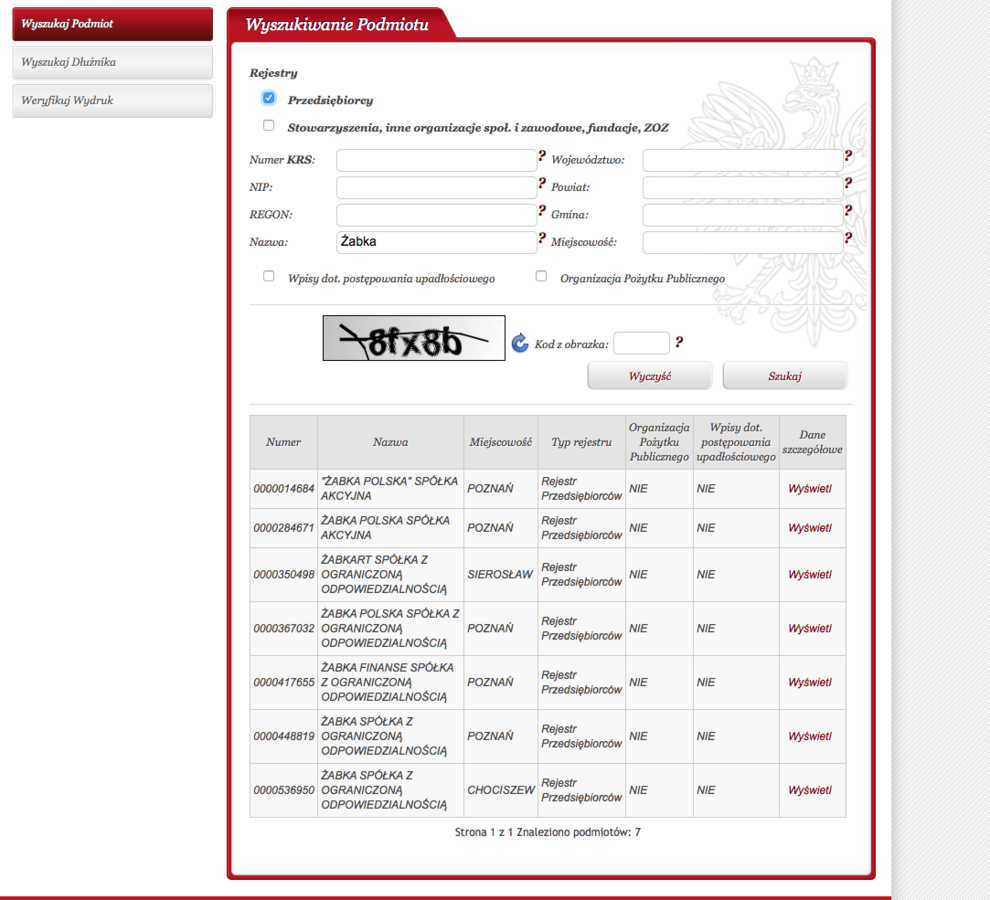990x900 pixels.
Task: Open the Wyszukaj Podmiot menu item
Action: [x=112, y=24]
